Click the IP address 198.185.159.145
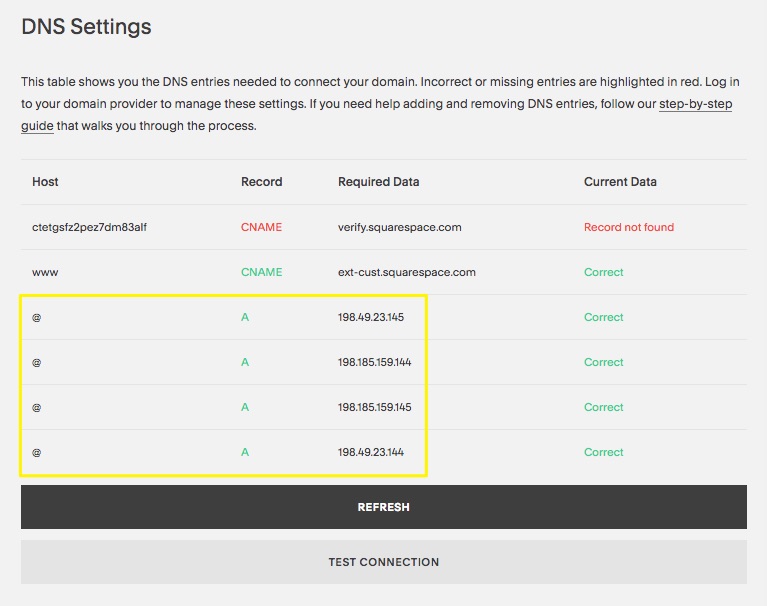Screen dimensions: 767x606 point(374,407)
